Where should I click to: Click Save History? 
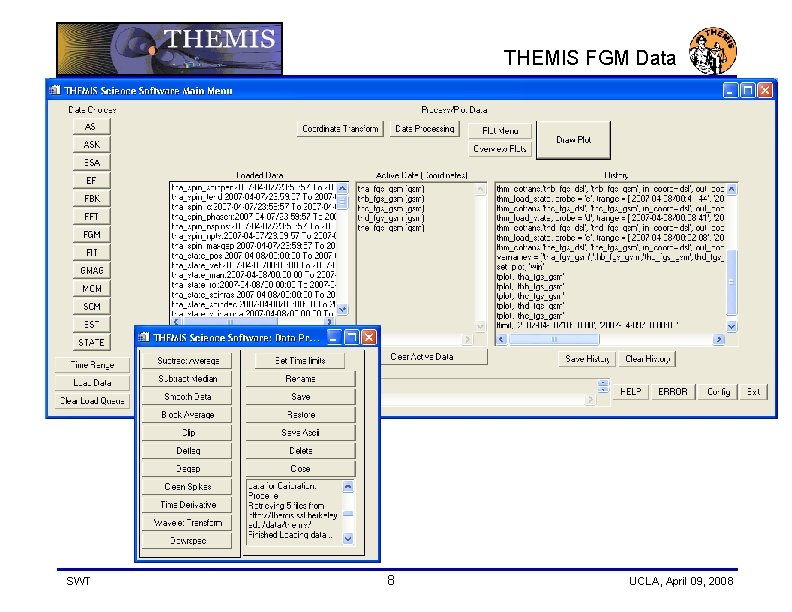pyautogui.click(x=587, y=359)
